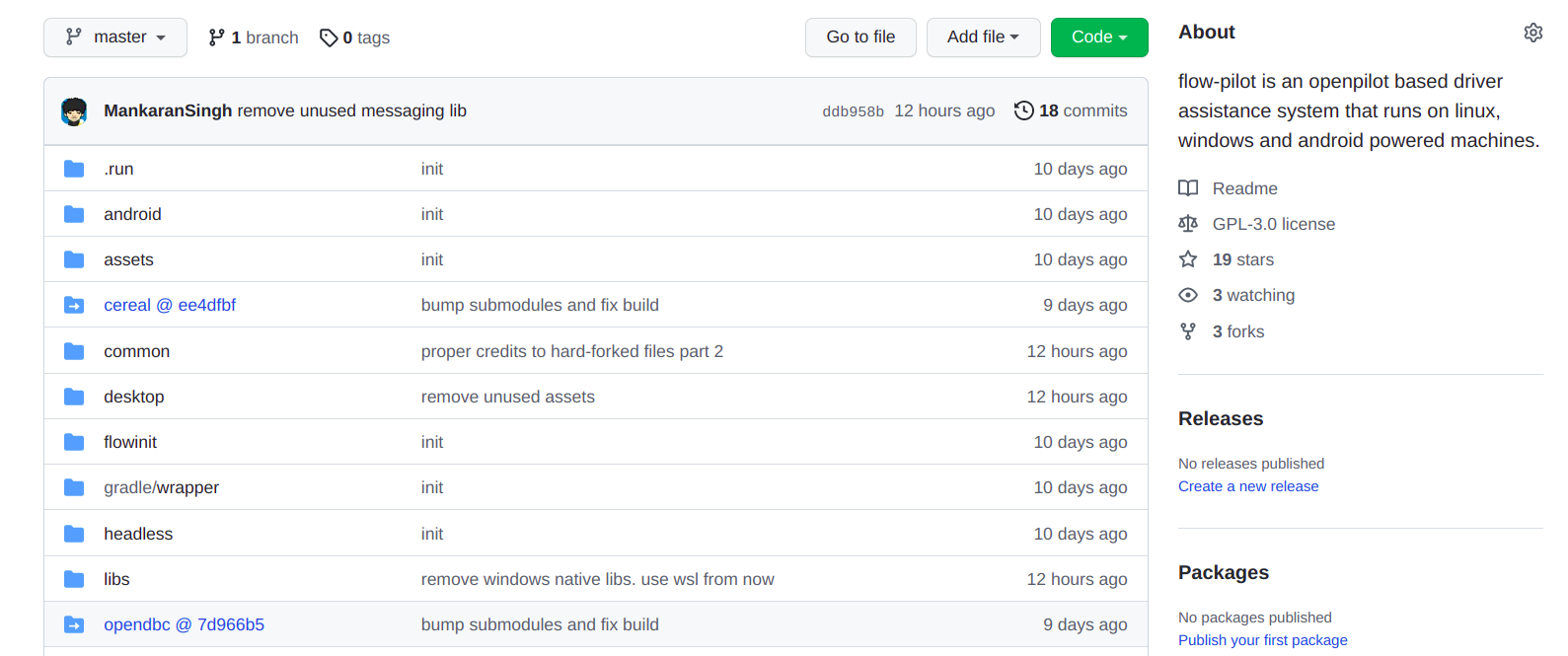Click Publish your first package
This screenshot has width=1568, height=656.
[x=1263, y=640]
